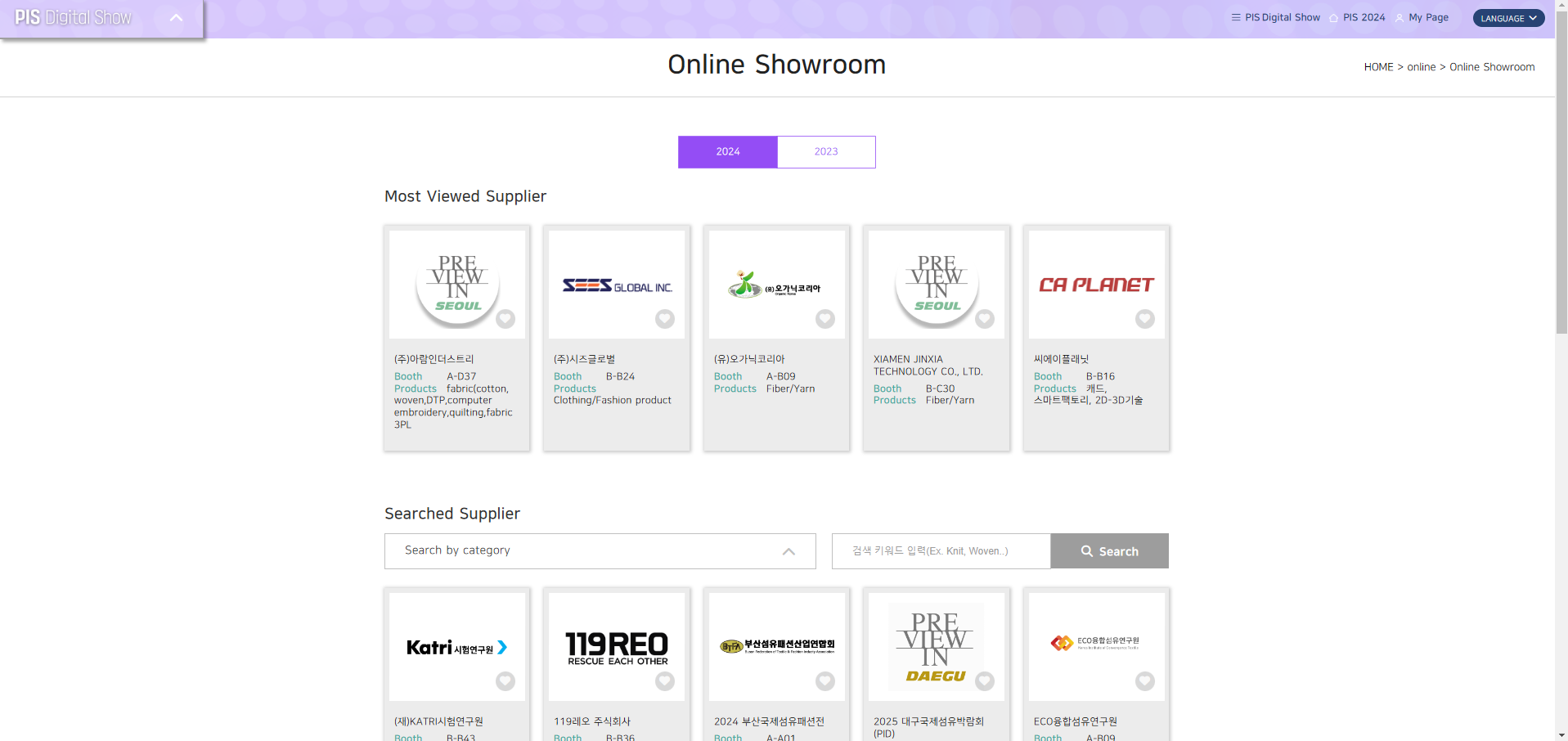1568x741 pixels.
Task: Open 2025 대구국제섬유박람회 (PID) name
Action: click(928, 727)
